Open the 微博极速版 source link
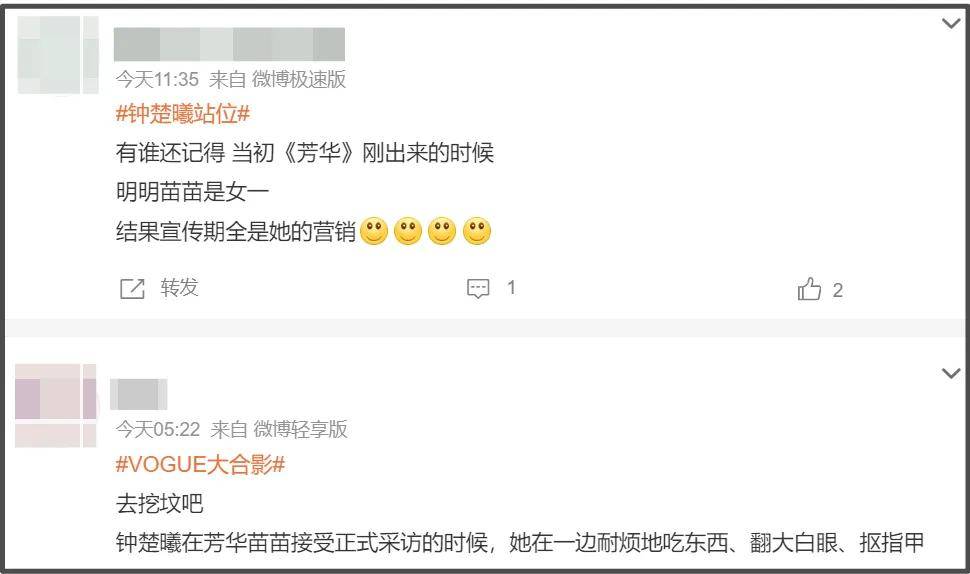This screenshot has width=970, height=574. click(299, 79)
